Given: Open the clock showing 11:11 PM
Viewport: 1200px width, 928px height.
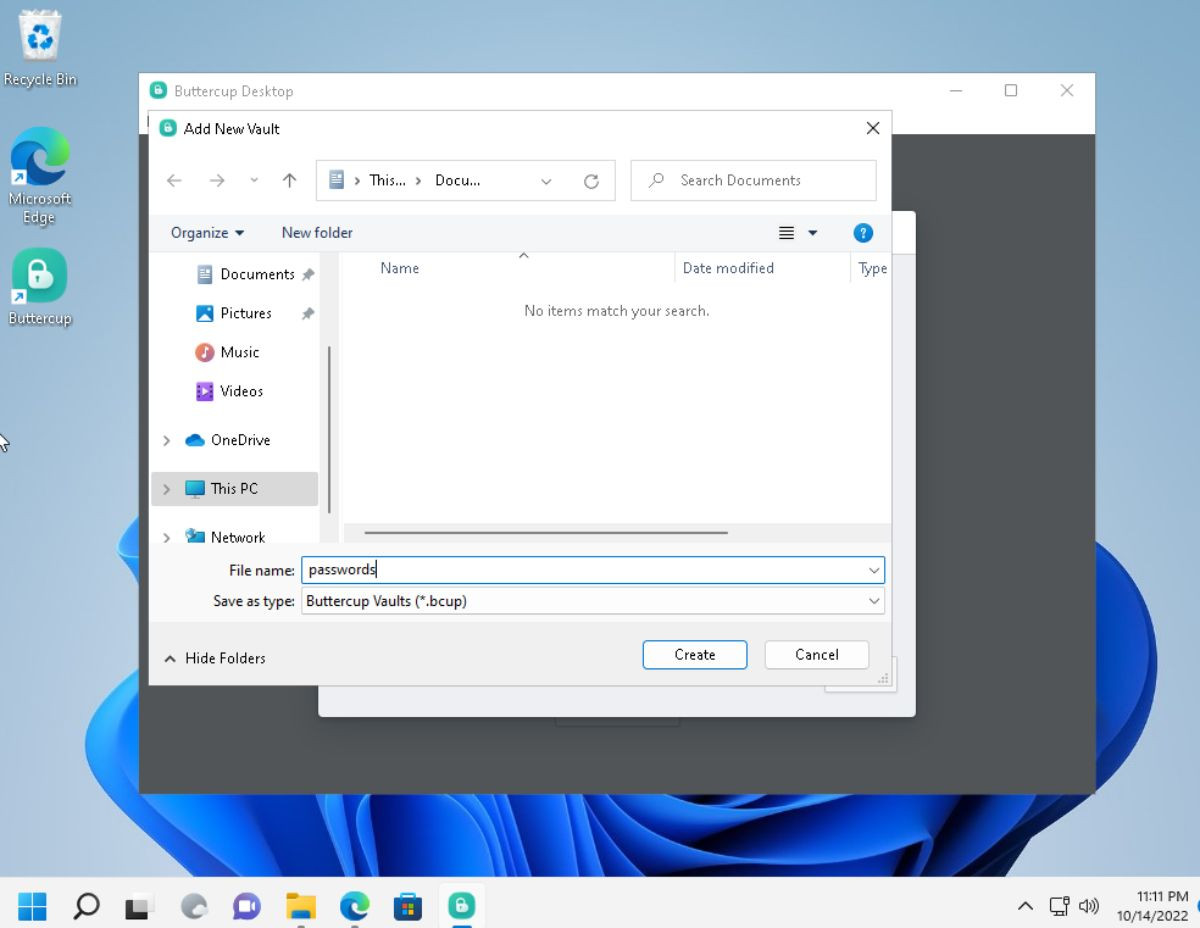Looking at the screenshot, I should pos(1152,906).
